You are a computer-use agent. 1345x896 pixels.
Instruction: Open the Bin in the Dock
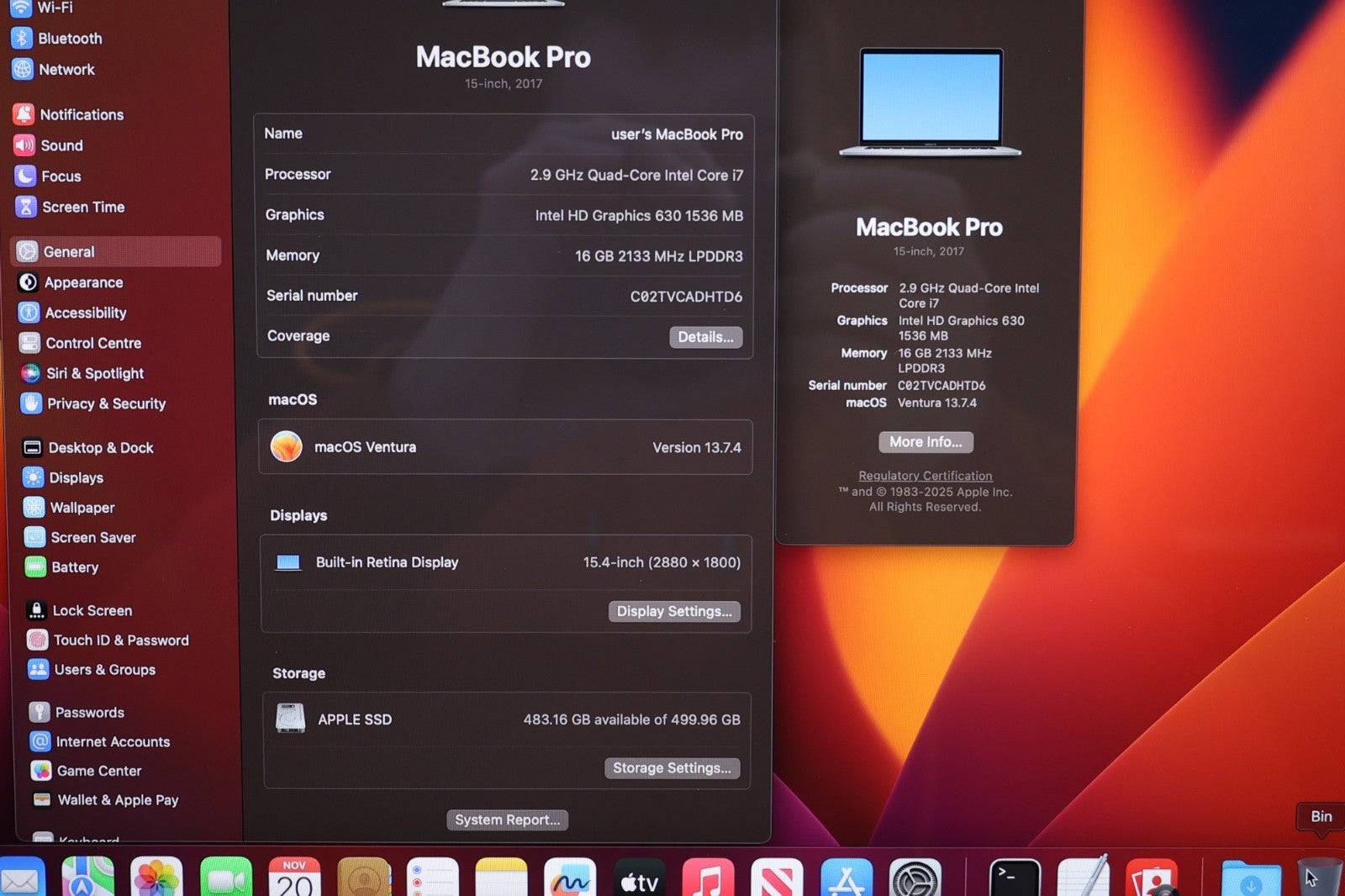click(x=1318, y=879)
